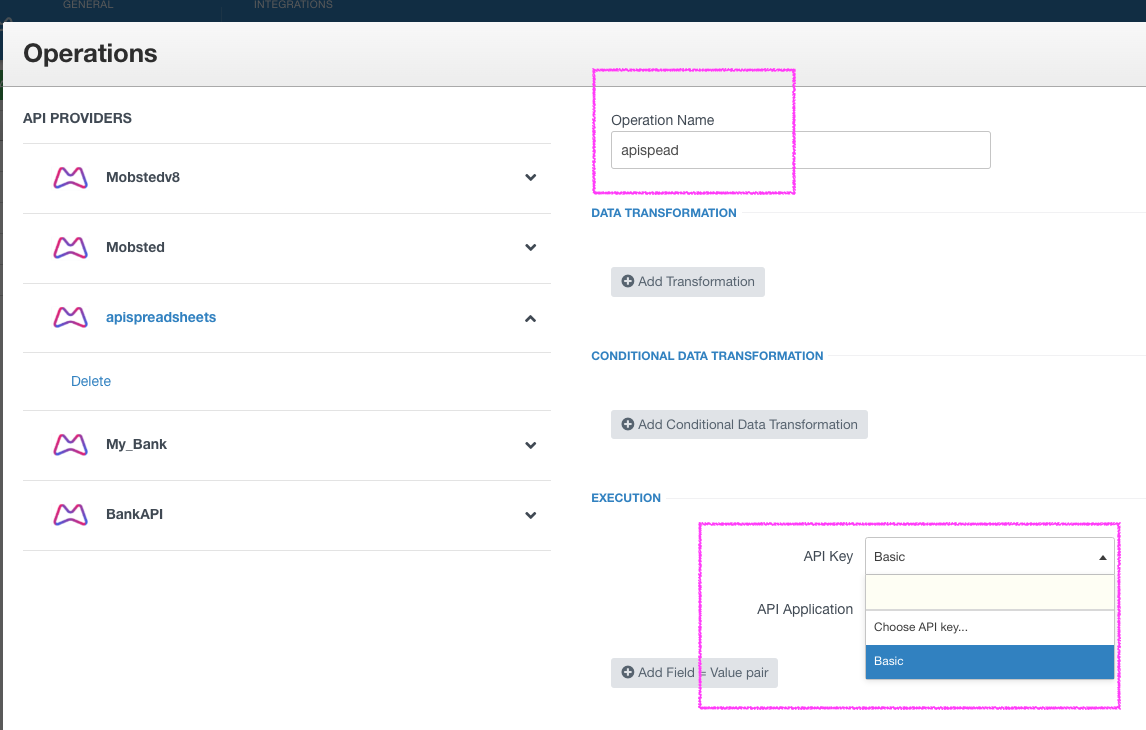Click the Operations dialog title
Image resolution: width=1146 pixels, height=730 pixels.
[x=90, y=53]
